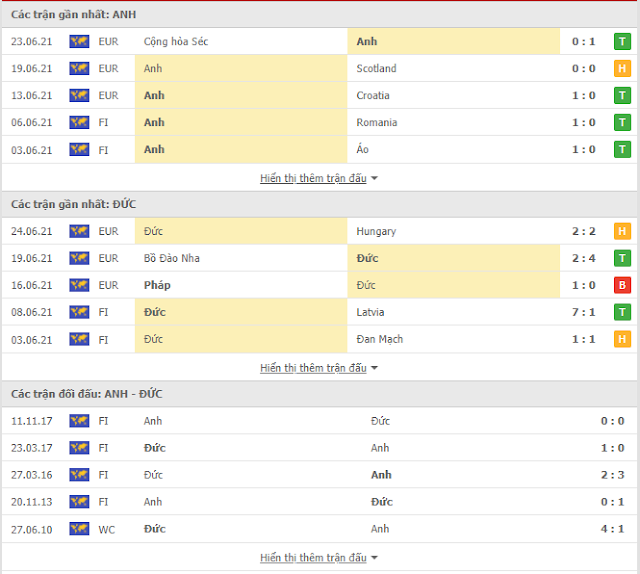Expand more matches under ĐỨC recent matches
Image resolution: width=640 pixels, height=574 pixels.
[x=319, y=368]
